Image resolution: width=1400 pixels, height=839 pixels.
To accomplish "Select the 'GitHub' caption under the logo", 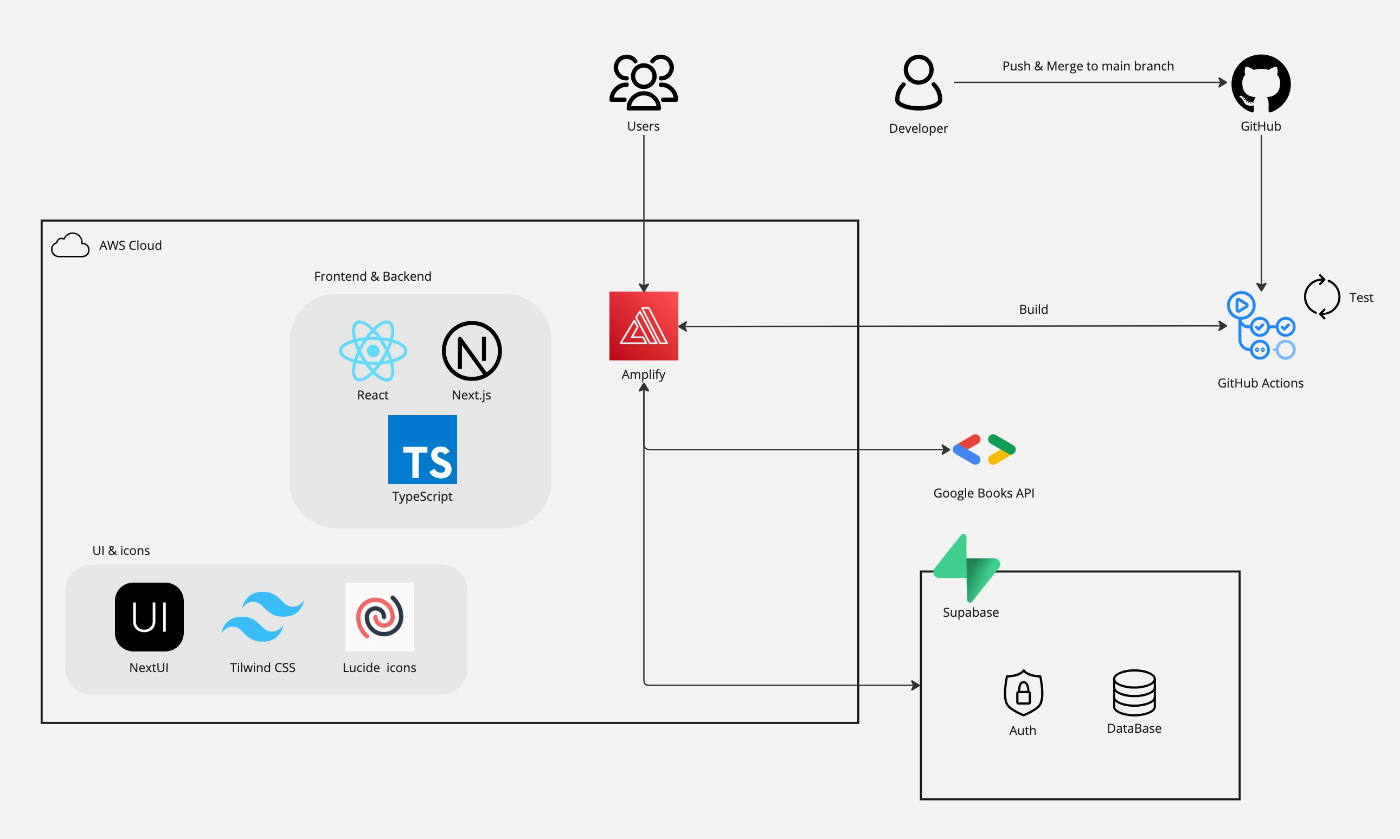I will click(x=1260, y=126).
